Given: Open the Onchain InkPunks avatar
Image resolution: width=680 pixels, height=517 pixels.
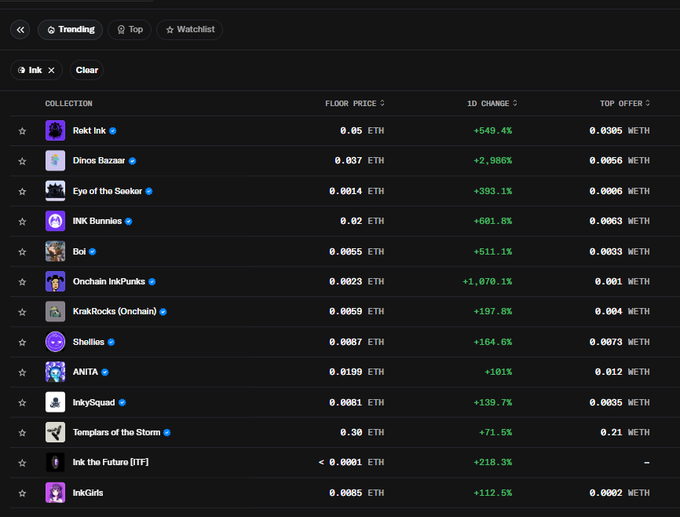Looking at the screenshot, I should [55, 281].
